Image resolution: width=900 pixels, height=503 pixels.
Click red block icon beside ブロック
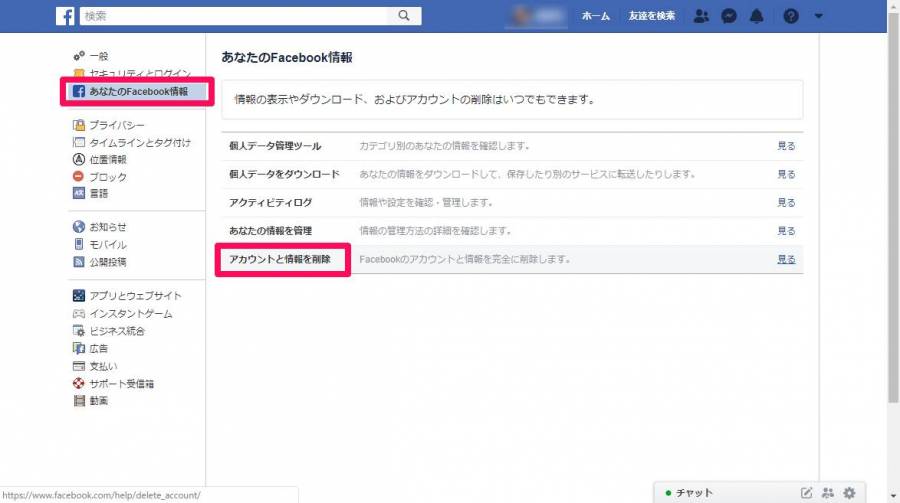click(79, 176)
